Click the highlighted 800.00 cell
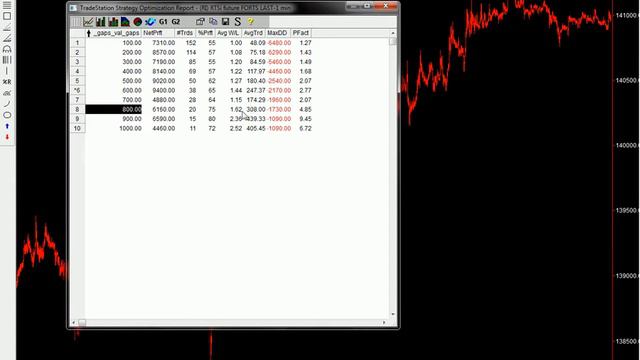Viewport: 640px width, 360px height. pos(113,109)
